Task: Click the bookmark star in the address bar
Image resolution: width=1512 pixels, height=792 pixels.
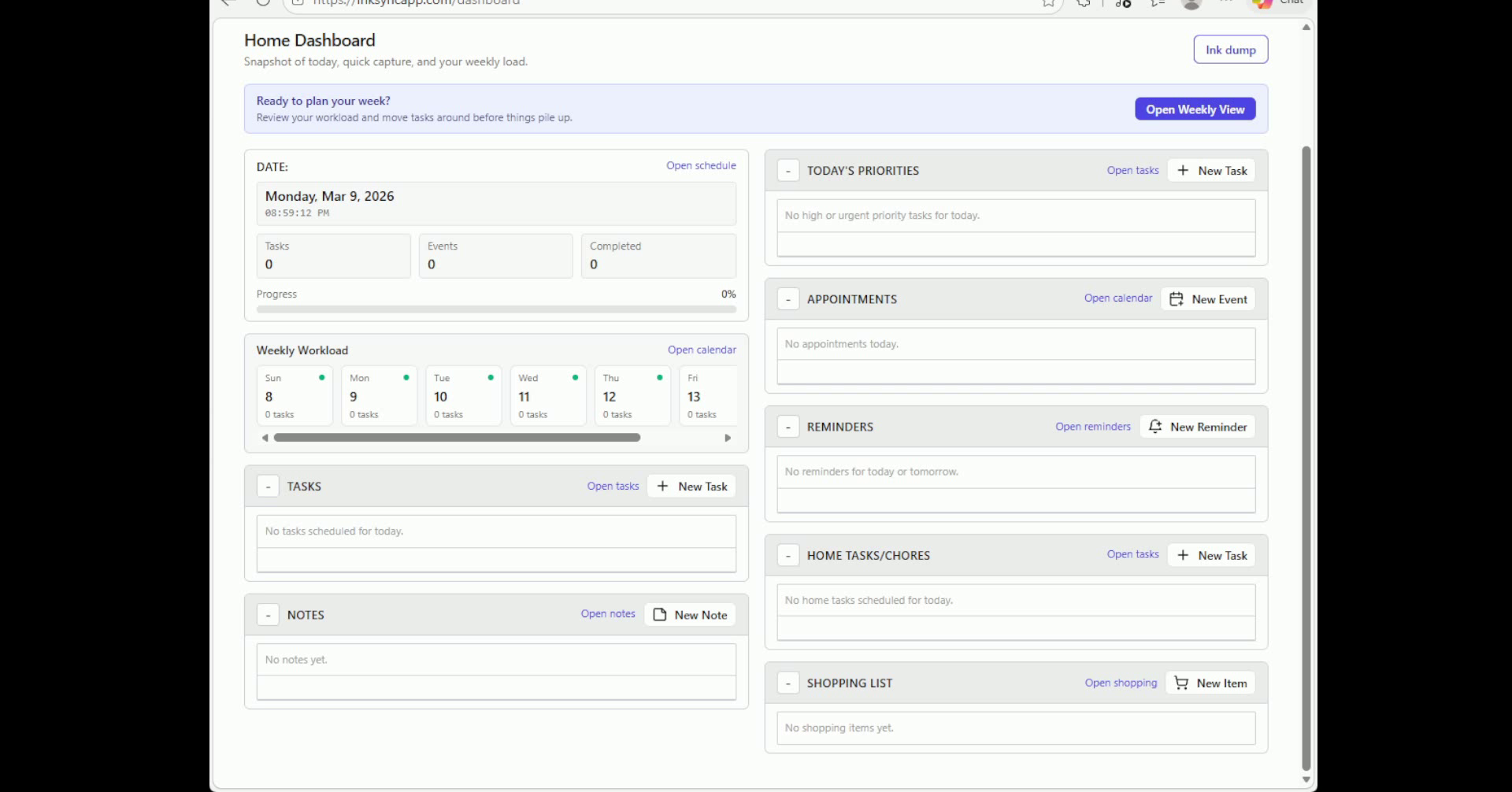Action: click(x=1047, y=3)
